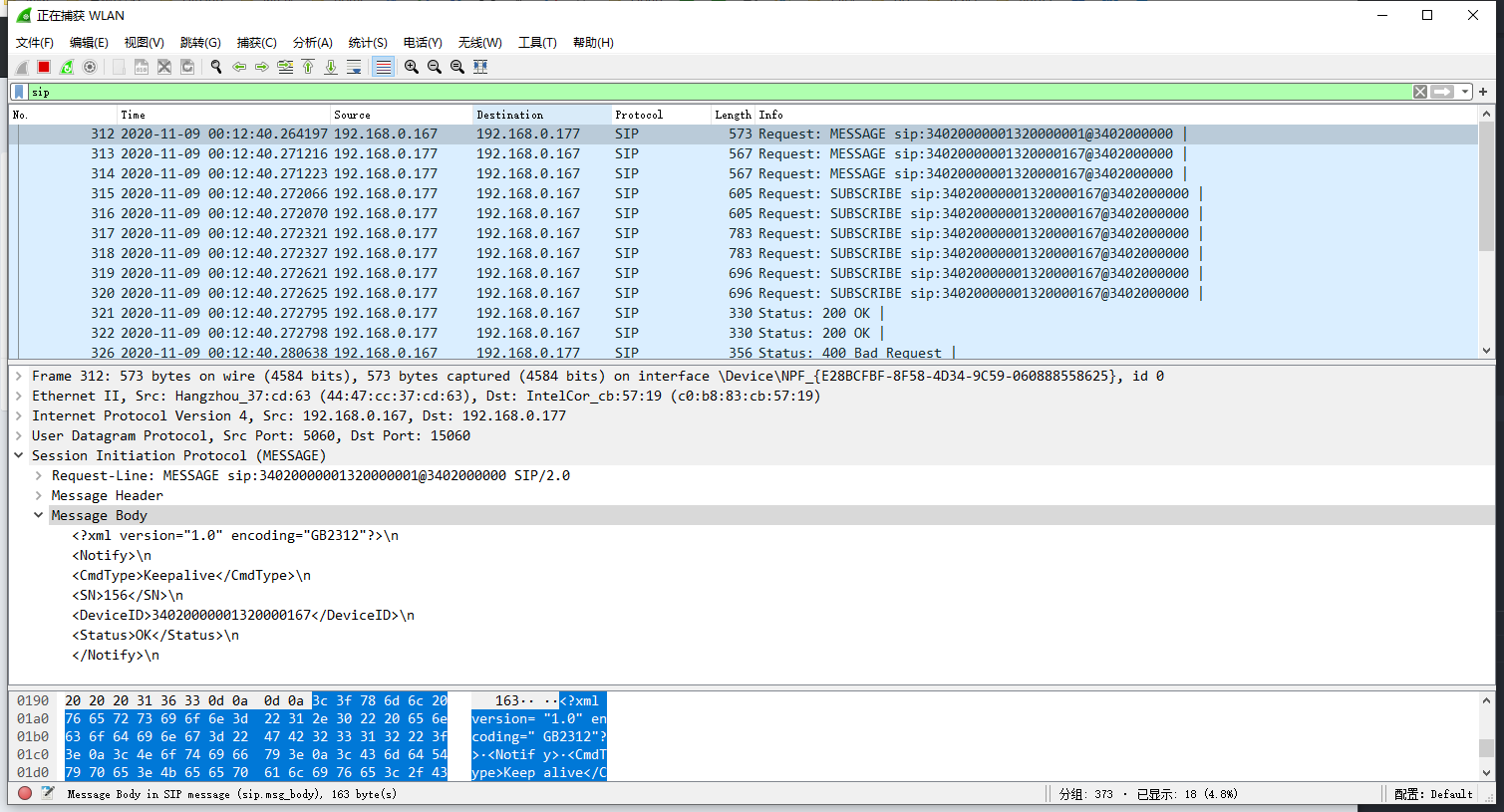Select packet 326 with 400 Bad Request
This screenshot has height=812, width=1504.
743,353
